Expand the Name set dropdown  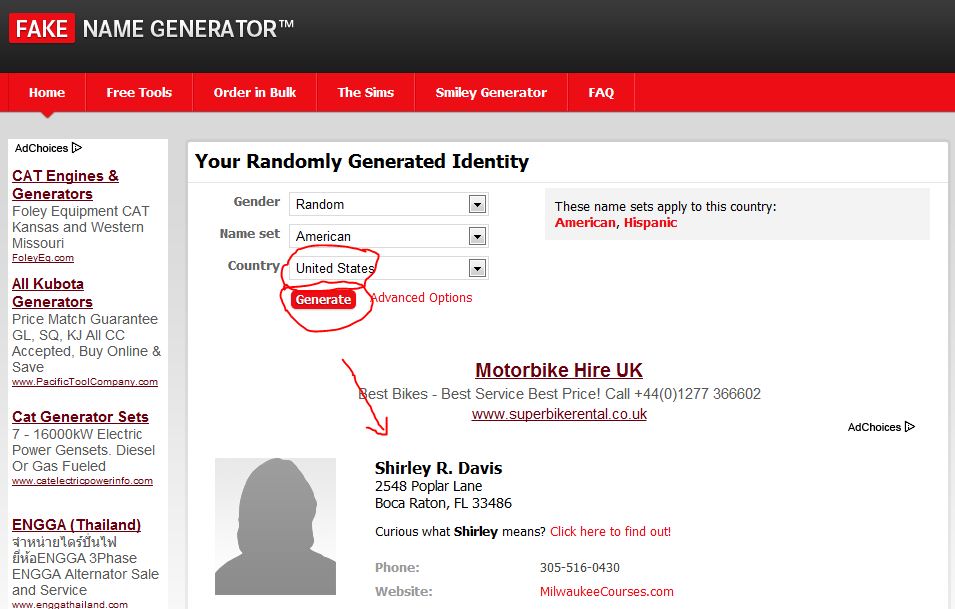(477, 237)
